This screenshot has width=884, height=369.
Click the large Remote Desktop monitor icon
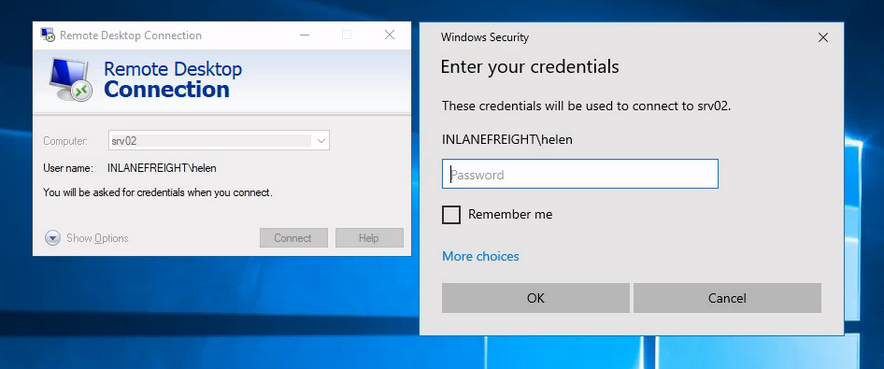point(70,79)
